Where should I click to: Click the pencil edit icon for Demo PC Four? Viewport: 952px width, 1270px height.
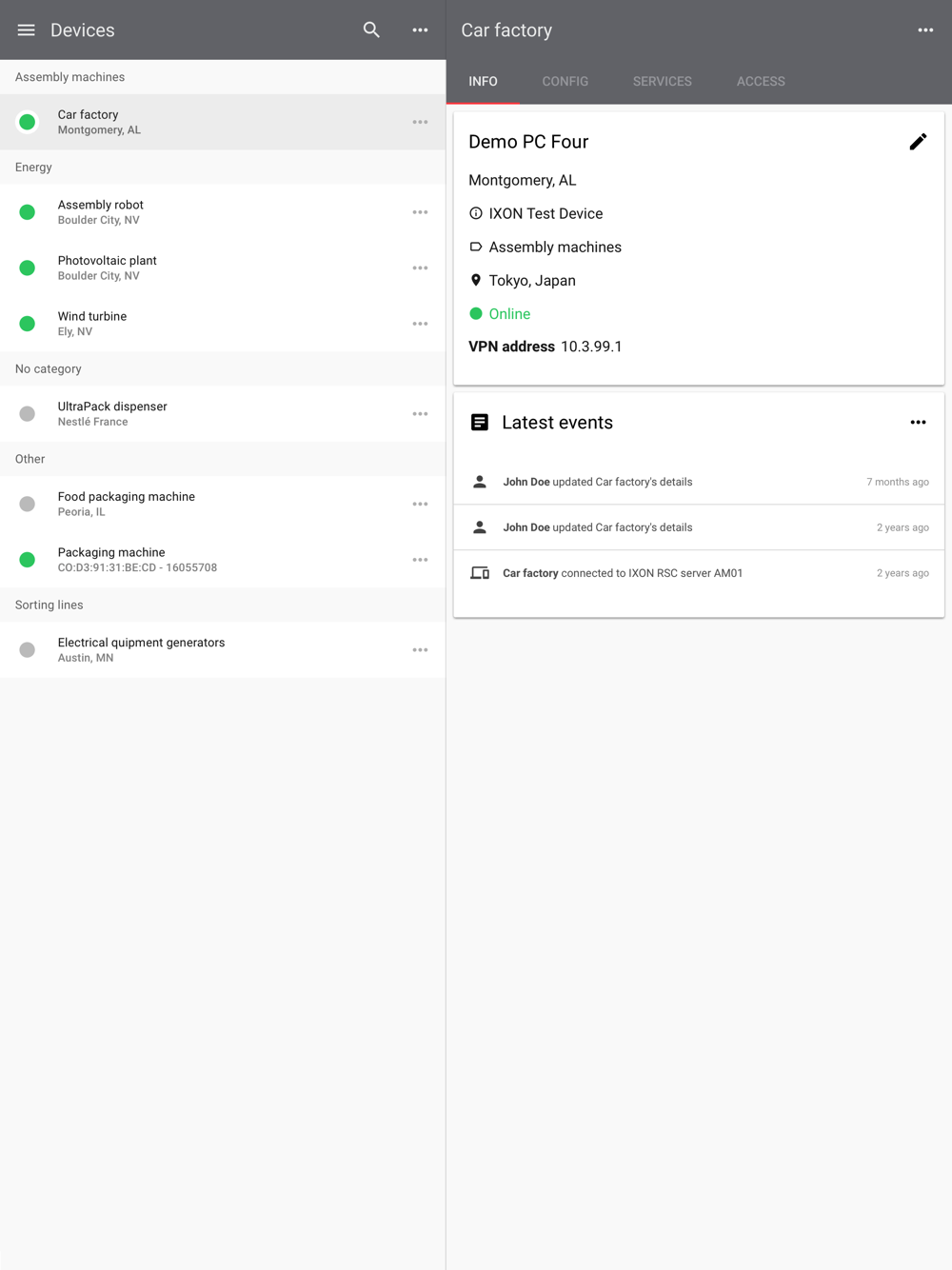[918, 142]
